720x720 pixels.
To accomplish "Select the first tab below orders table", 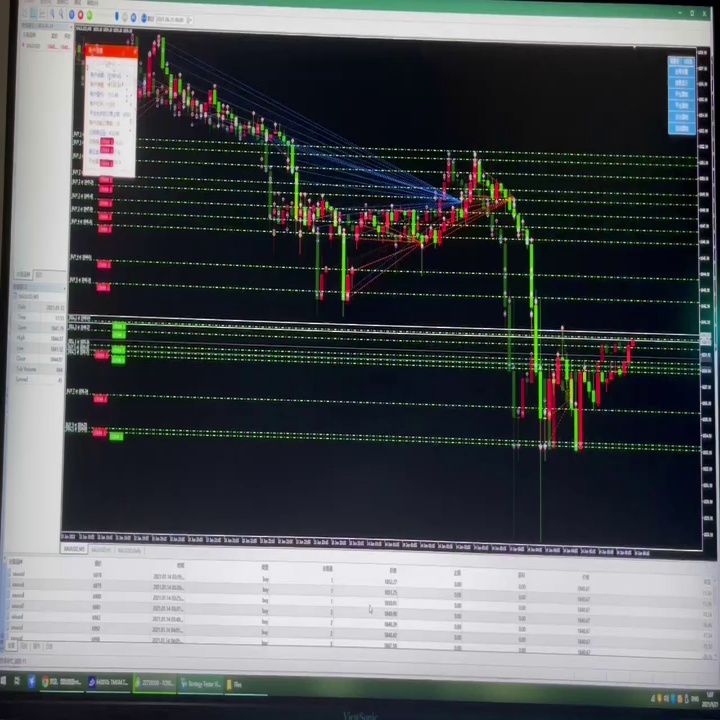I will coord(11,646).
